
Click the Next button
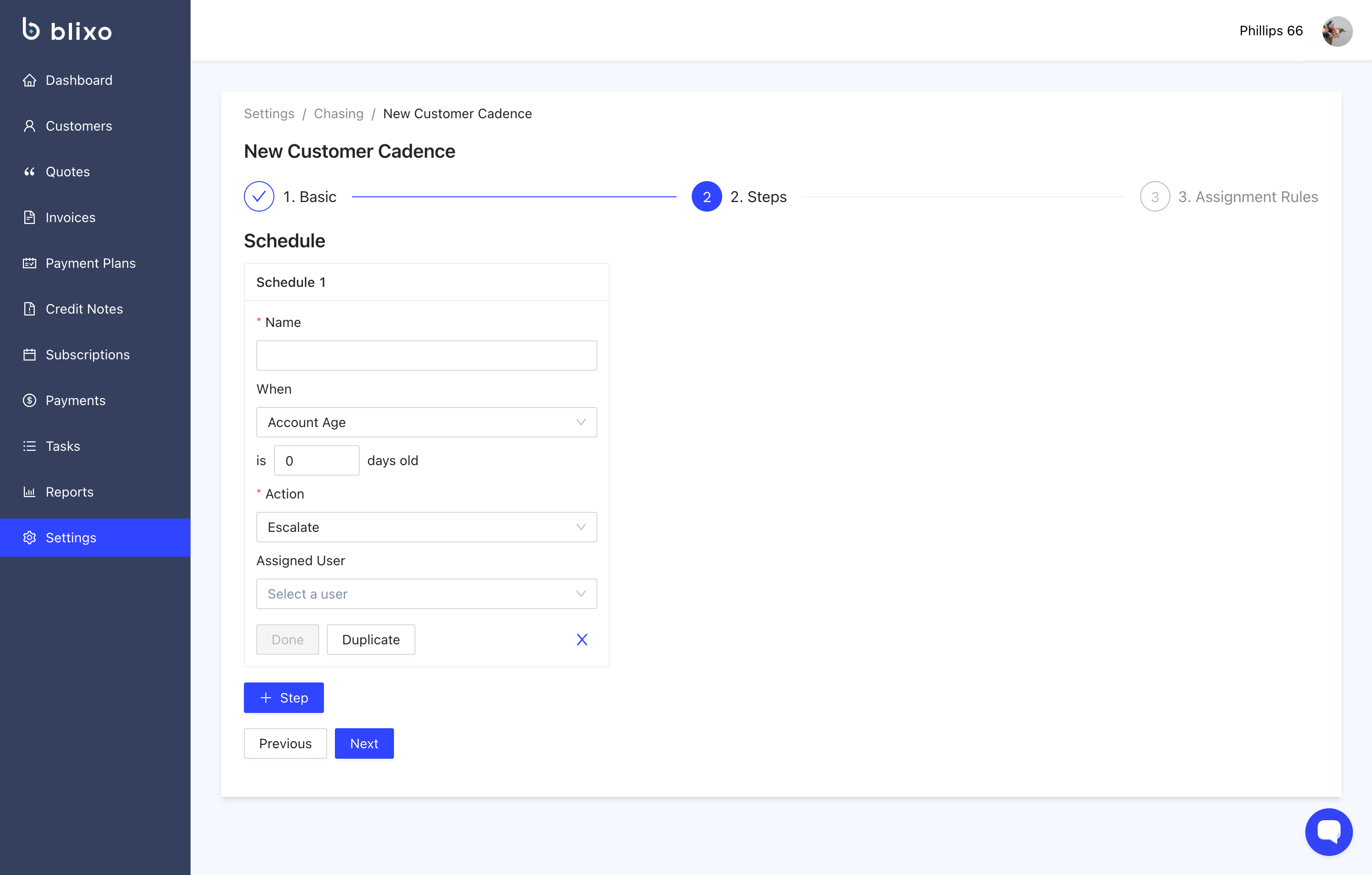click(363, 743)
